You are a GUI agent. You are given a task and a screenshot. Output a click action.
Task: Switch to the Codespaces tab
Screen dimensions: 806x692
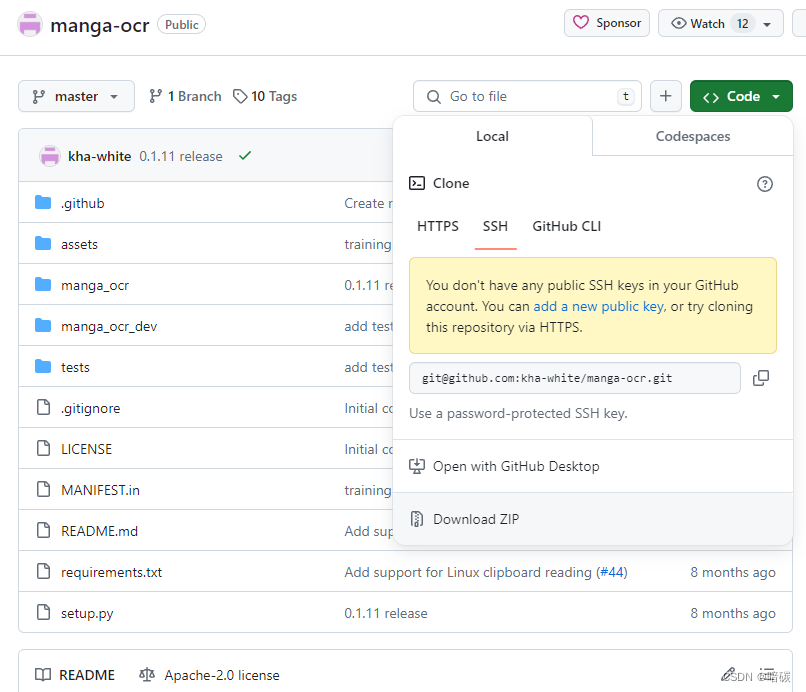click(692, 136)
